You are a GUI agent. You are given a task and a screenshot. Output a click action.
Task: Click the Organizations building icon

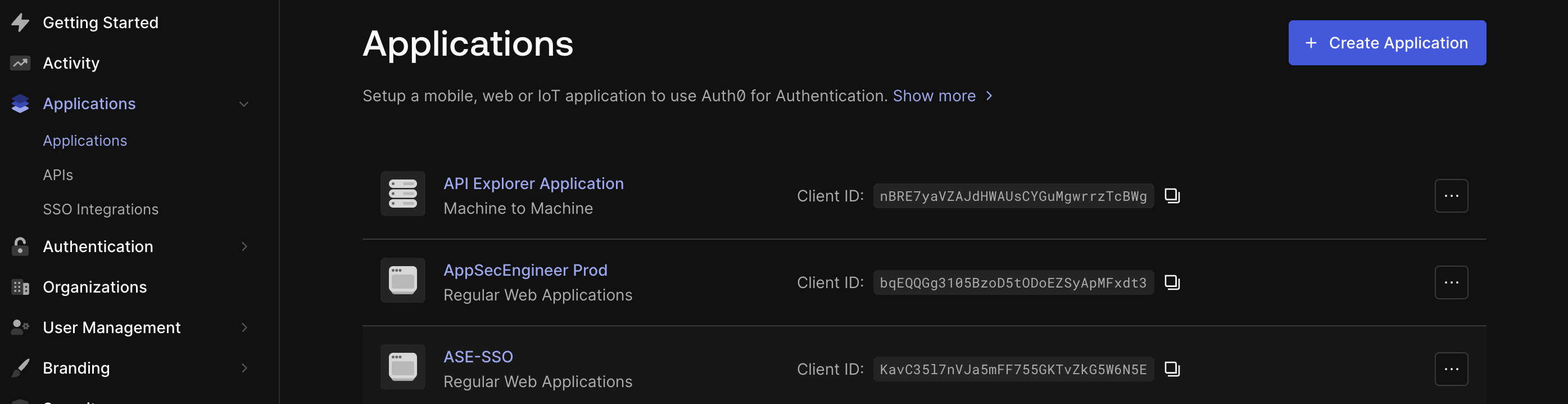tap(20, 287)
